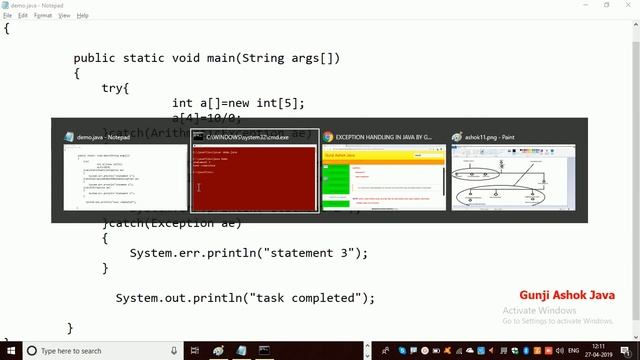Click the speaker volume tray icon
Image resolution: width=640 pixels, height=360 pixels.
560,351
